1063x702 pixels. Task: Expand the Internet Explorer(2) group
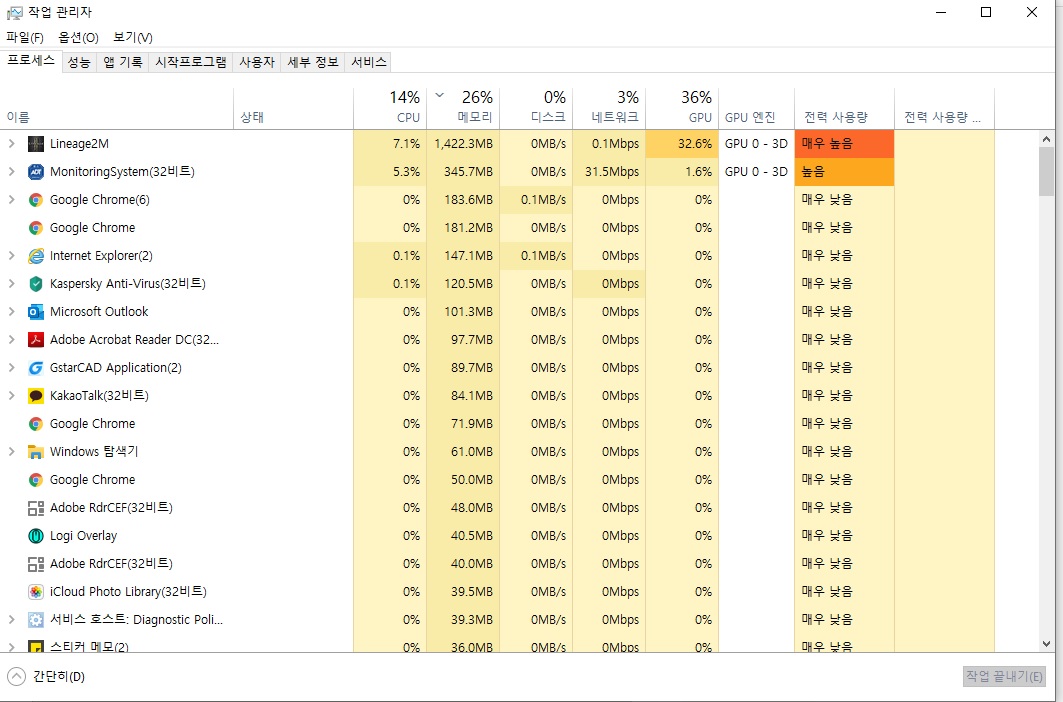pyautogui.click(x=12, y=256)
